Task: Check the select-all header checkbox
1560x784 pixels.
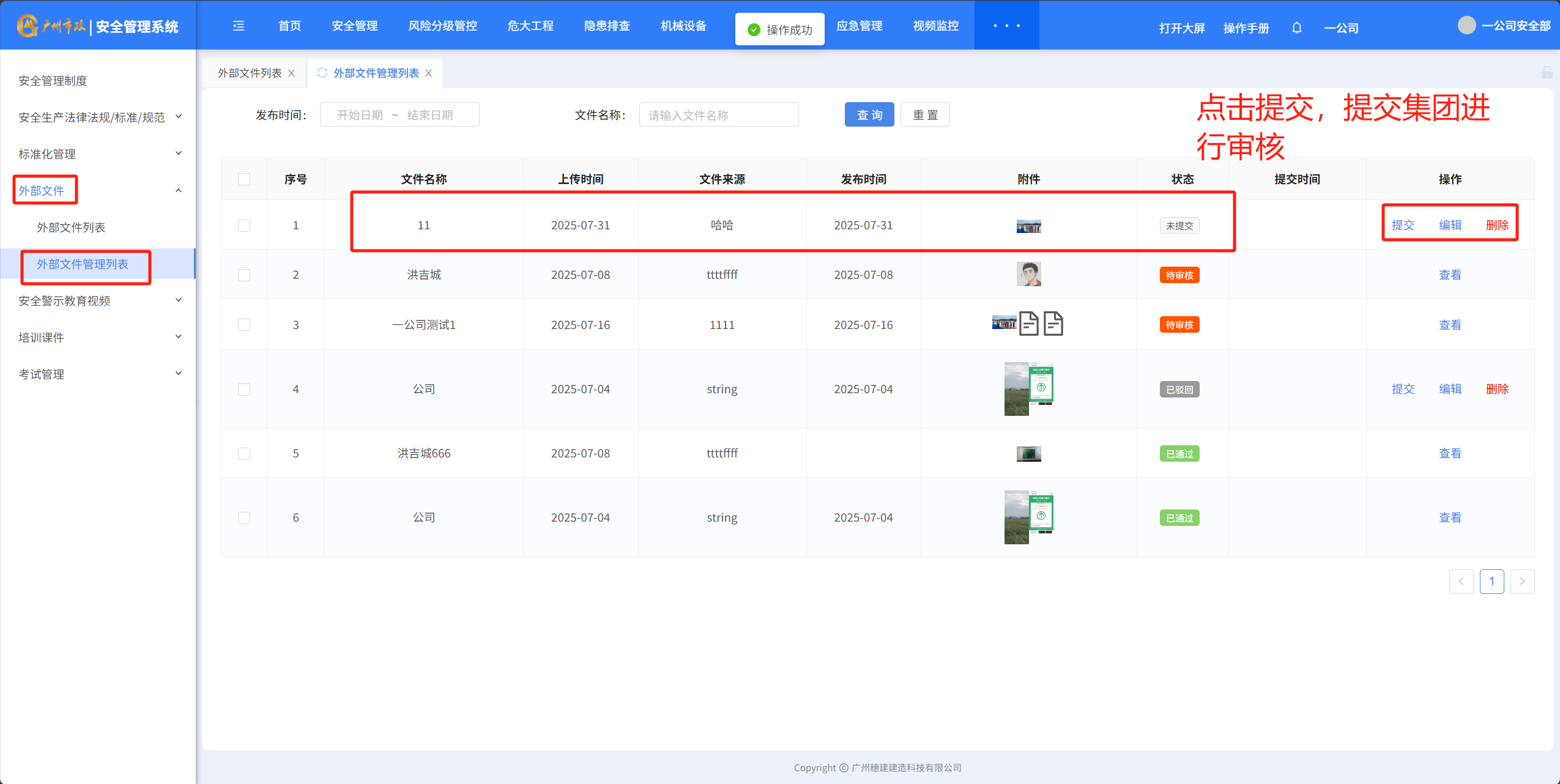Action: pos(244,179)
